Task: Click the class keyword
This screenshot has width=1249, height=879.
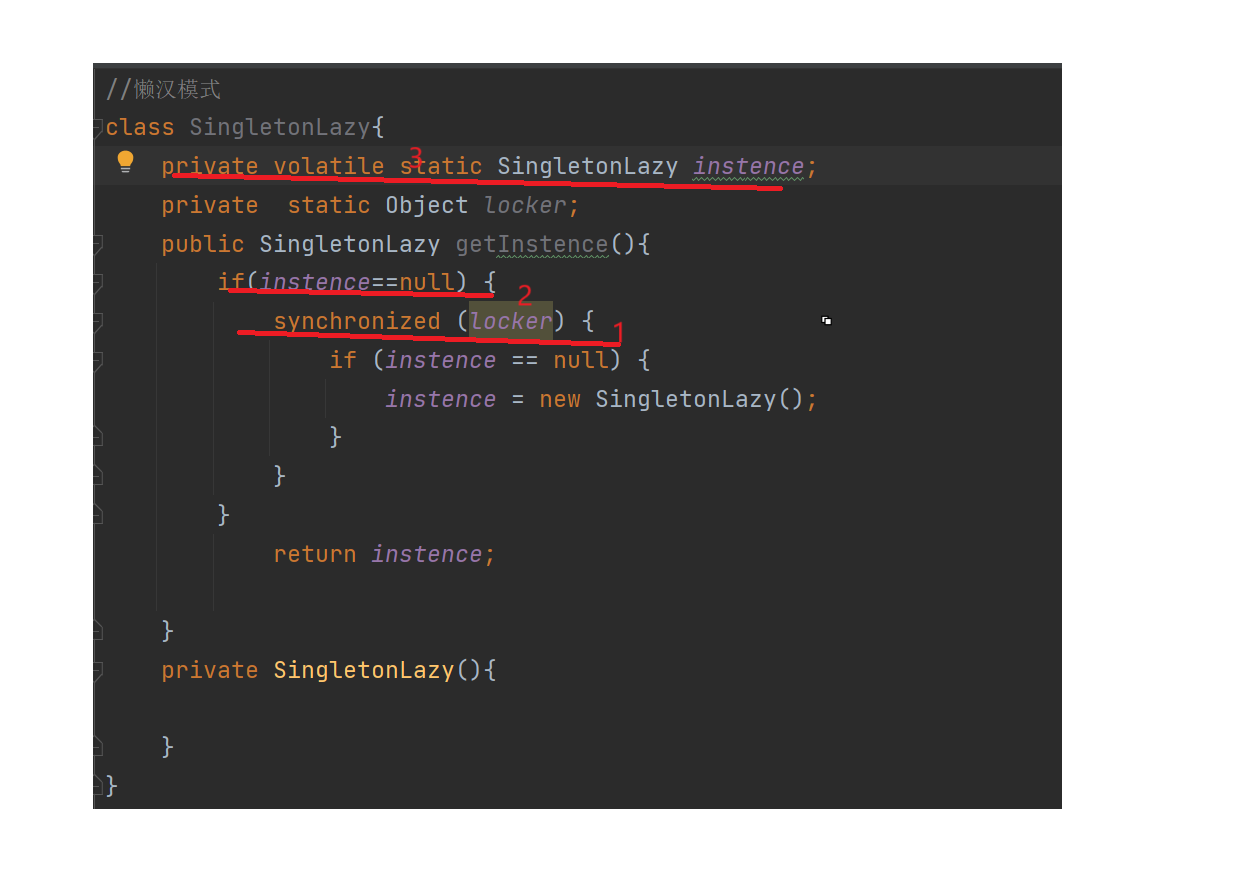Action: point(140,128)
